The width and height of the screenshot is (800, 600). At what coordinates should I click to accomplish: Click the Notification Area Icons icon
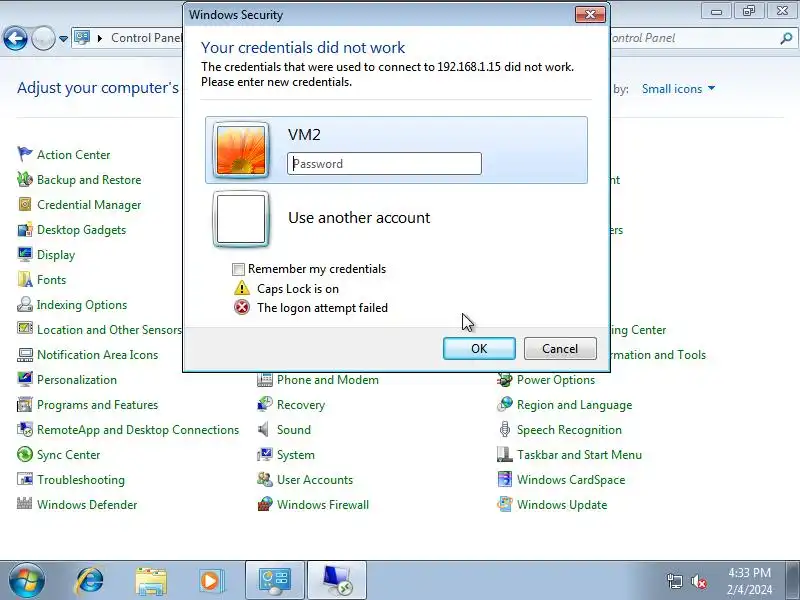click(x=24, y=354)
